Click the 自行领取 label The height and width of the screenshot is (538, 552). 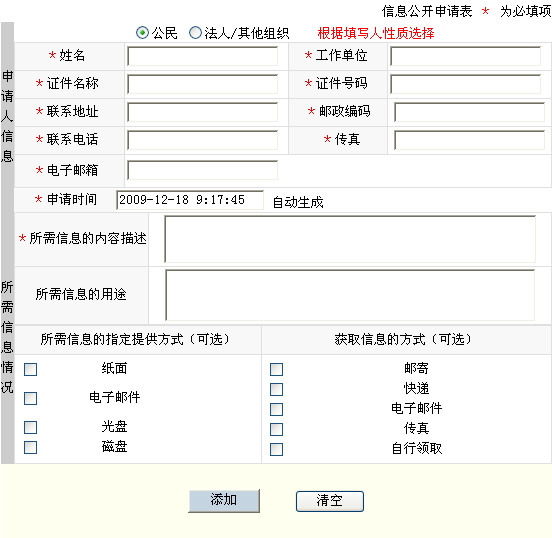[417, 448]
